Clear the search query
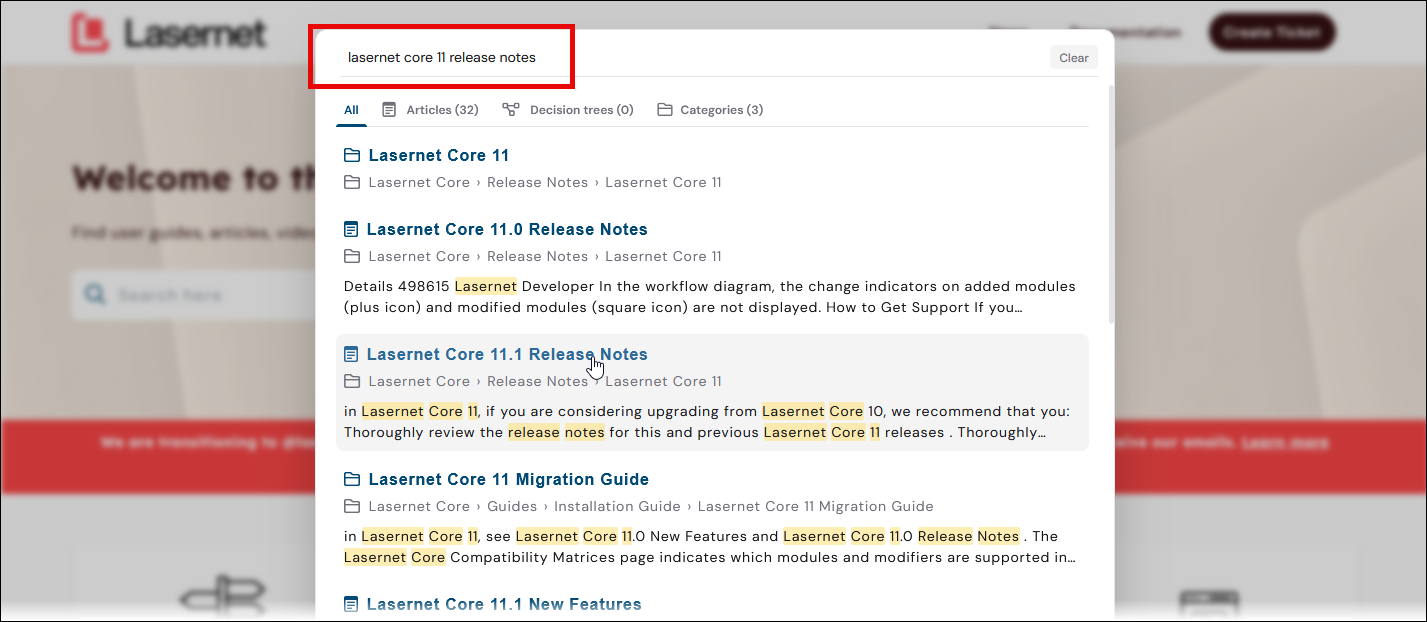 click(x=1074, y=58)
